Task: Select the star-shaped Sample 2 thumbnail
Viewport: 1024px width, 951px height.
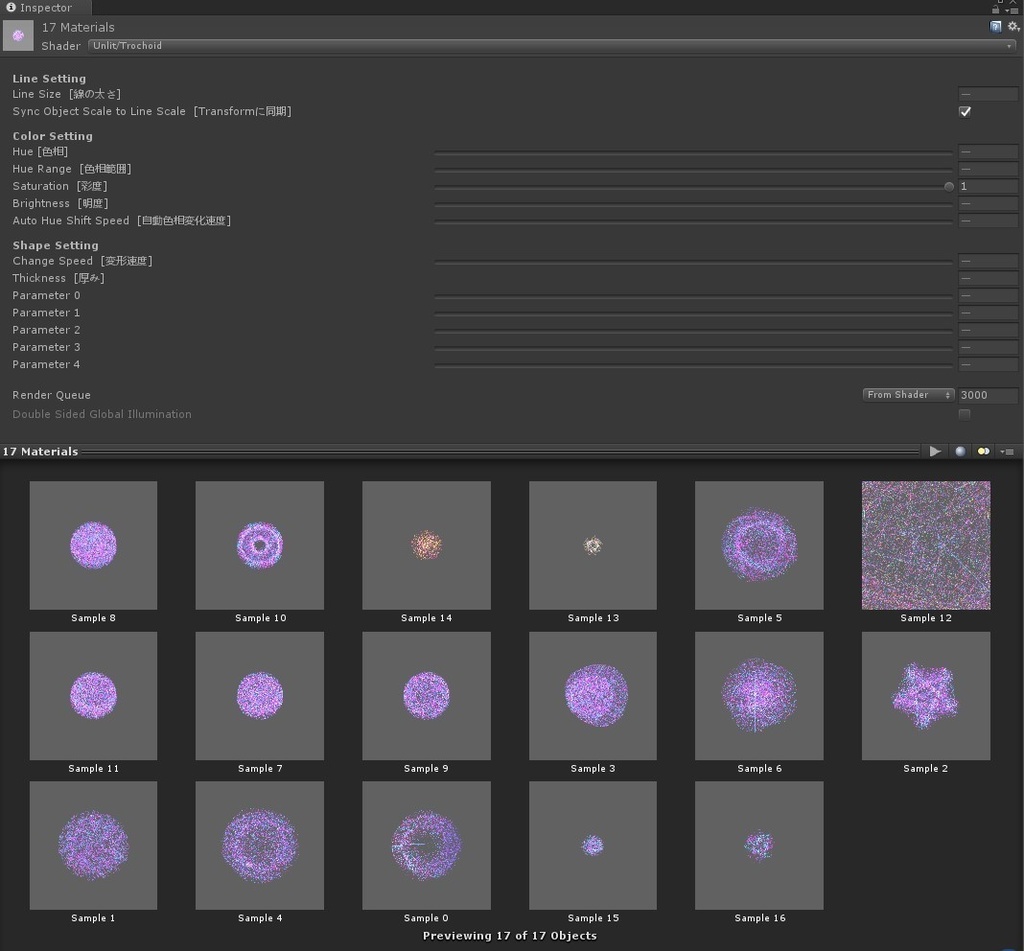Action: [x=926, y=696]
